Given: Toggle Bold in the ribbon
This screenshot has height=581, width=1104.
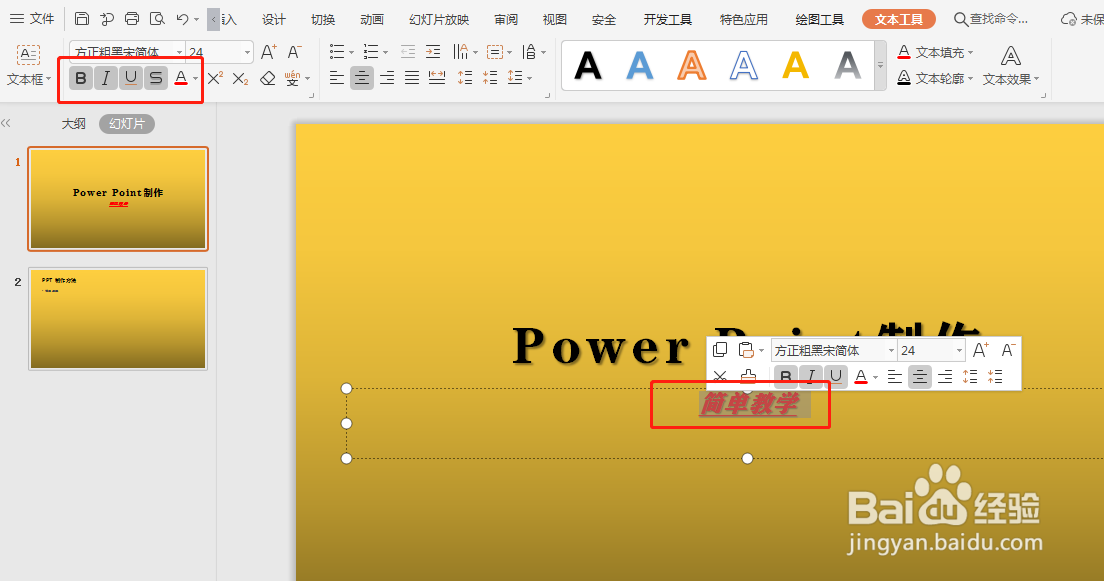Looking at the screenshot, I should coord(81,77).
